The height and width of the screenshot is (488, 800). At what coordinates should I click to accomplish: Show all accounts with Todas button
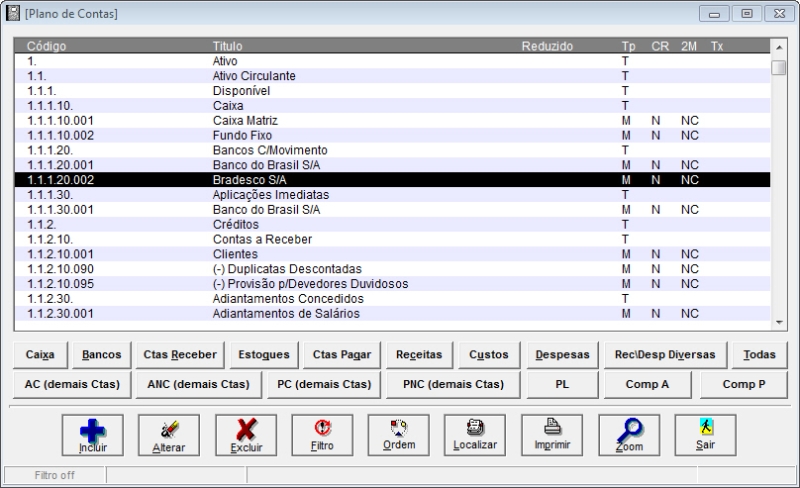(759, 355)
